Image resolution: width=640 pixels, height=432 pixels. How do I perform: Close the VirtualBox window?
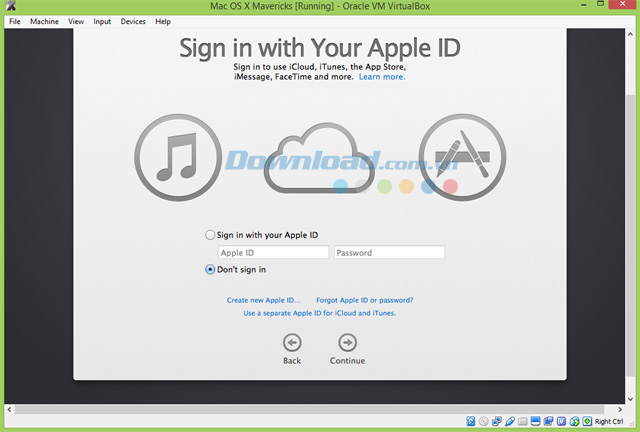click(622, 4)
